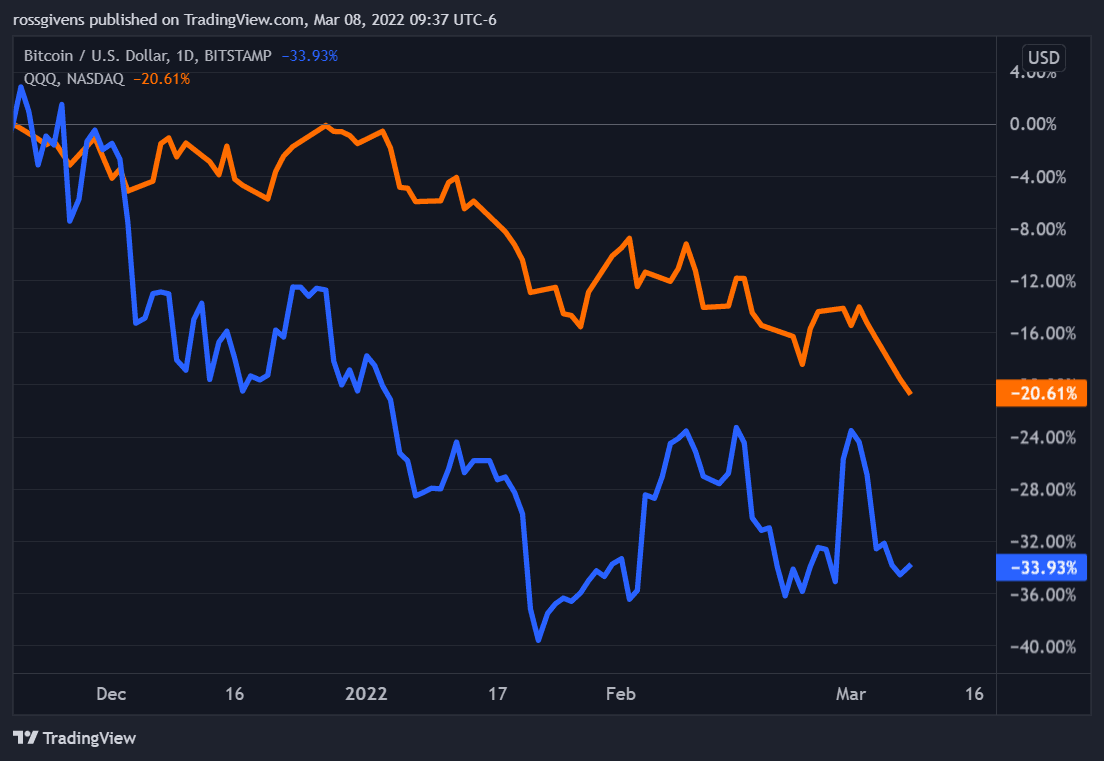Viewport: 1104px width, 761px height.
Task: Click the -20.61% value in the QQQ legend
Action: (x=162, y=77)
